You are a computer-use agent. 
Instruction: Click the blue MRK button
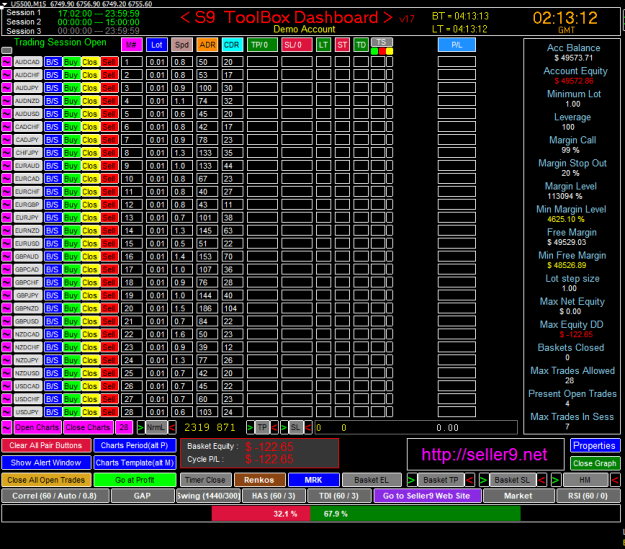313,480
